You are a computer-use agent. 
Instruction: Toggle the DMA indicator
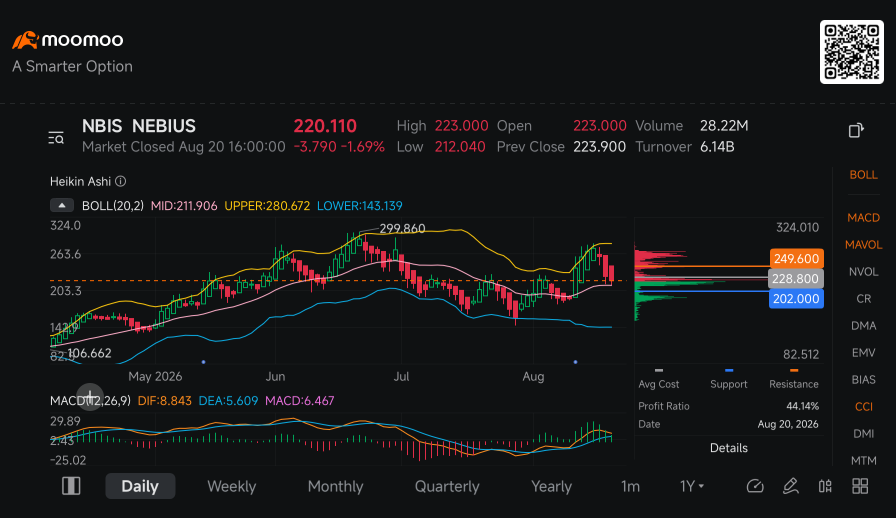[x=863, y=325]
